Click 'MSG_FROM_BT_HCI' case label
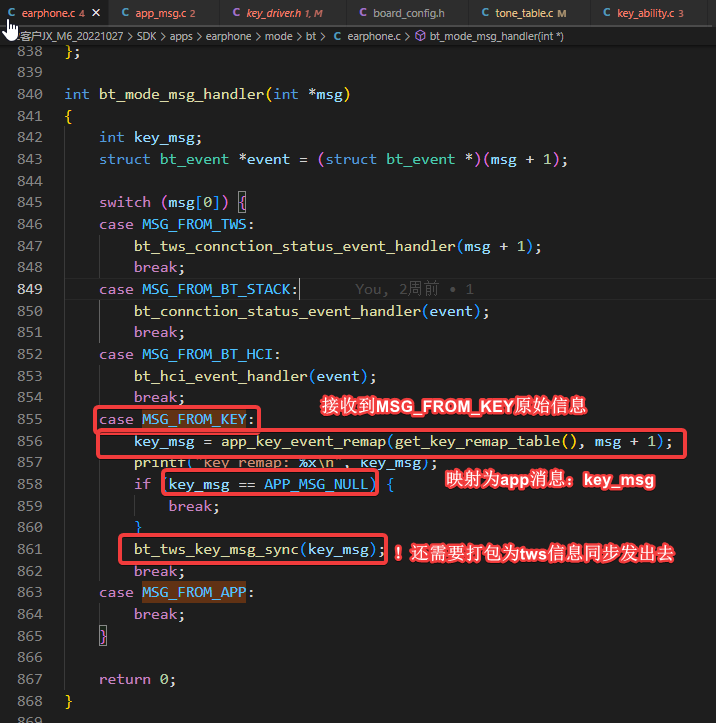Image resolution: width=716 pixels, height=723 pixels. 207,354
